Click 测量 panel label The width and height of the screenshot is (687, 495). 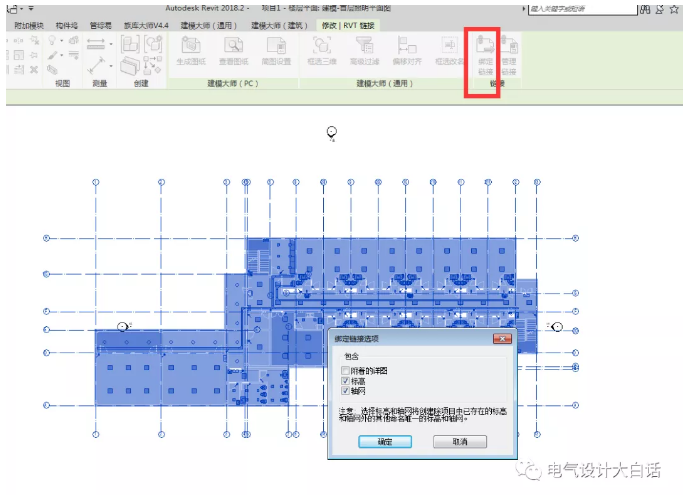point(99,83)
